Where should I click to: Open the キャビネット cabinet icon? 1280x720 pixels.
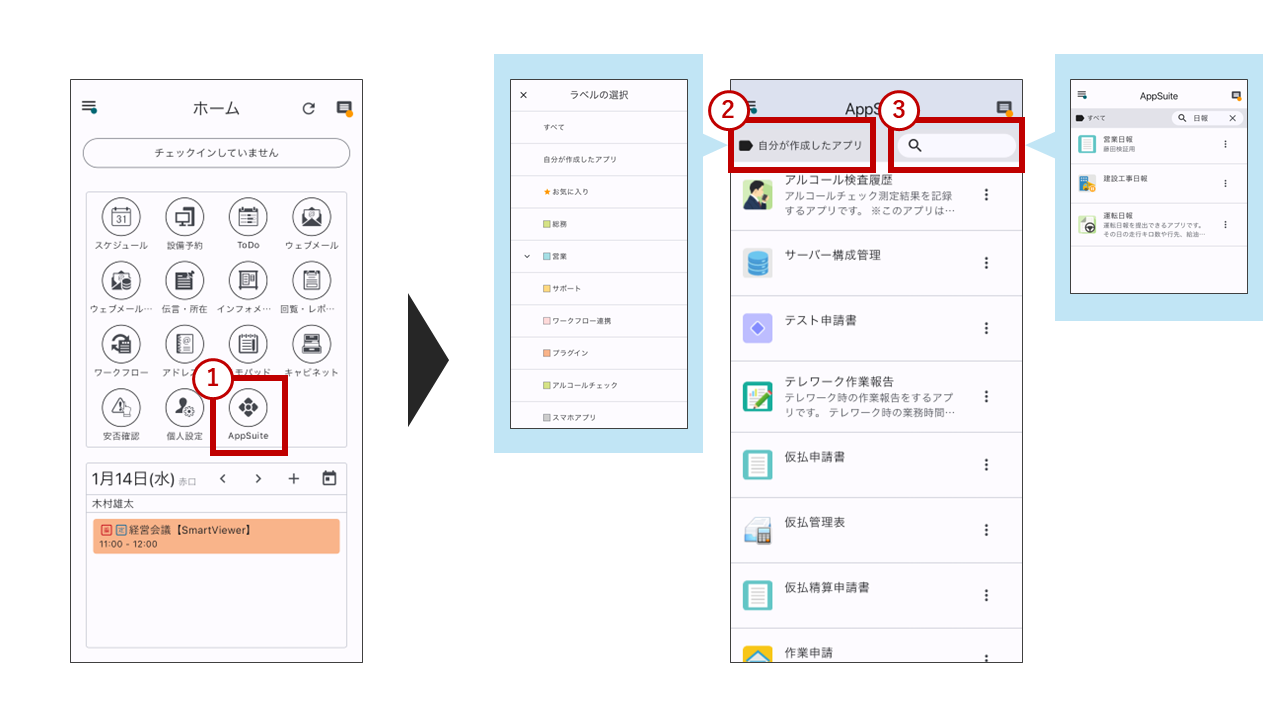click(x=311, y=345)
